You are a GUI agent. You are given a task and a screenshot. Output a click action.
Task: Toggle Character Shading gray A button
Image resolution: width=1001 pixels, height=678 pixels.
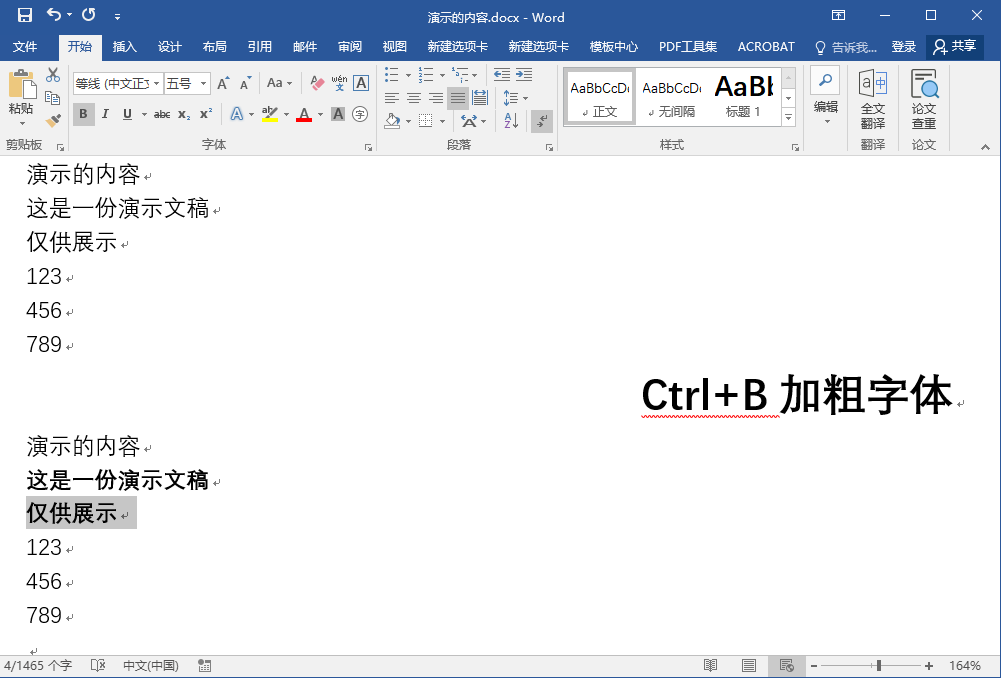[338, 114]
